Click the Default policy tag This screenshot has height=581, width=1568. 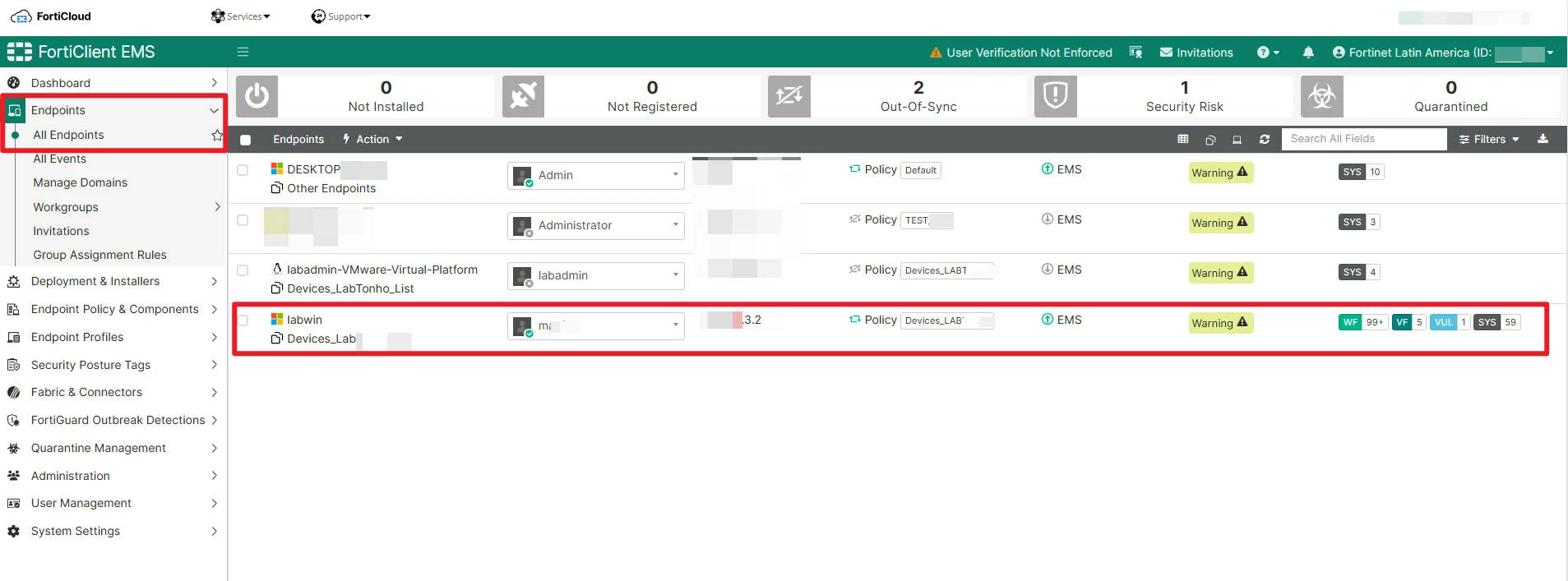pos(921,170)
